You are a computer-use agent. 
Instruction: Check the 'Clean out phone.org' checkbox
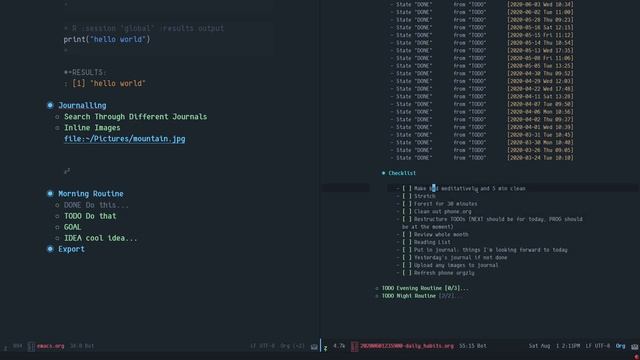point(407,211)
